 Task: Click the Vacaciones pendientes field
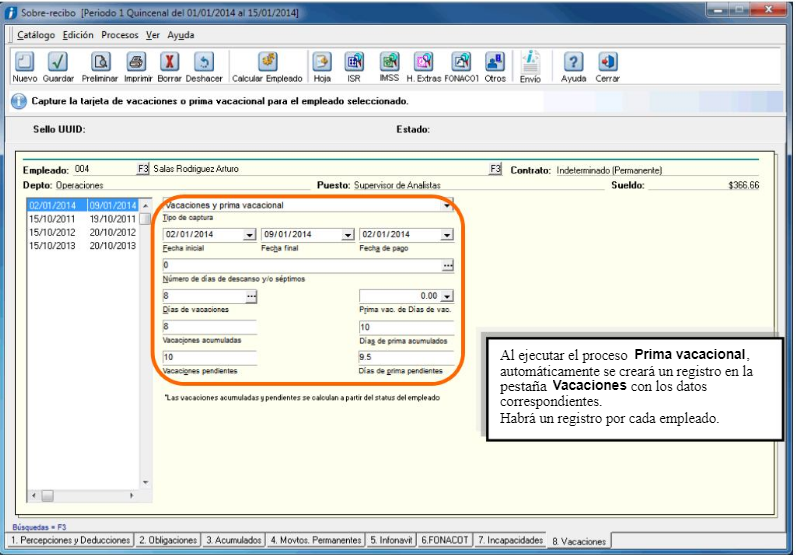(209, 357)
